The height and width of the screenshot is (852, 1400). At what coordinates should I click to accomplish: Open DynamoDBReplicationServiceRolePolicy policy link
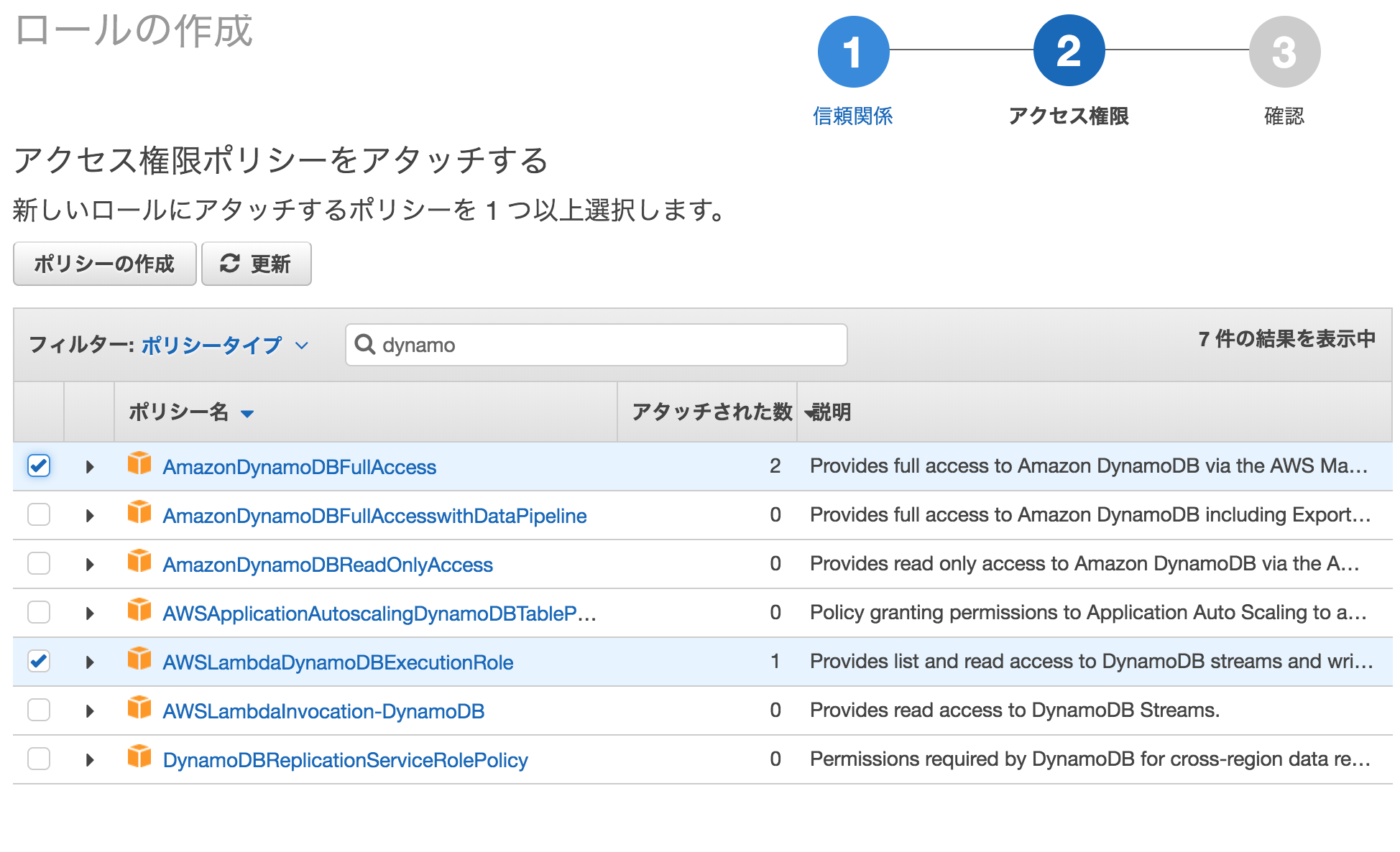(x=345, y=760)
